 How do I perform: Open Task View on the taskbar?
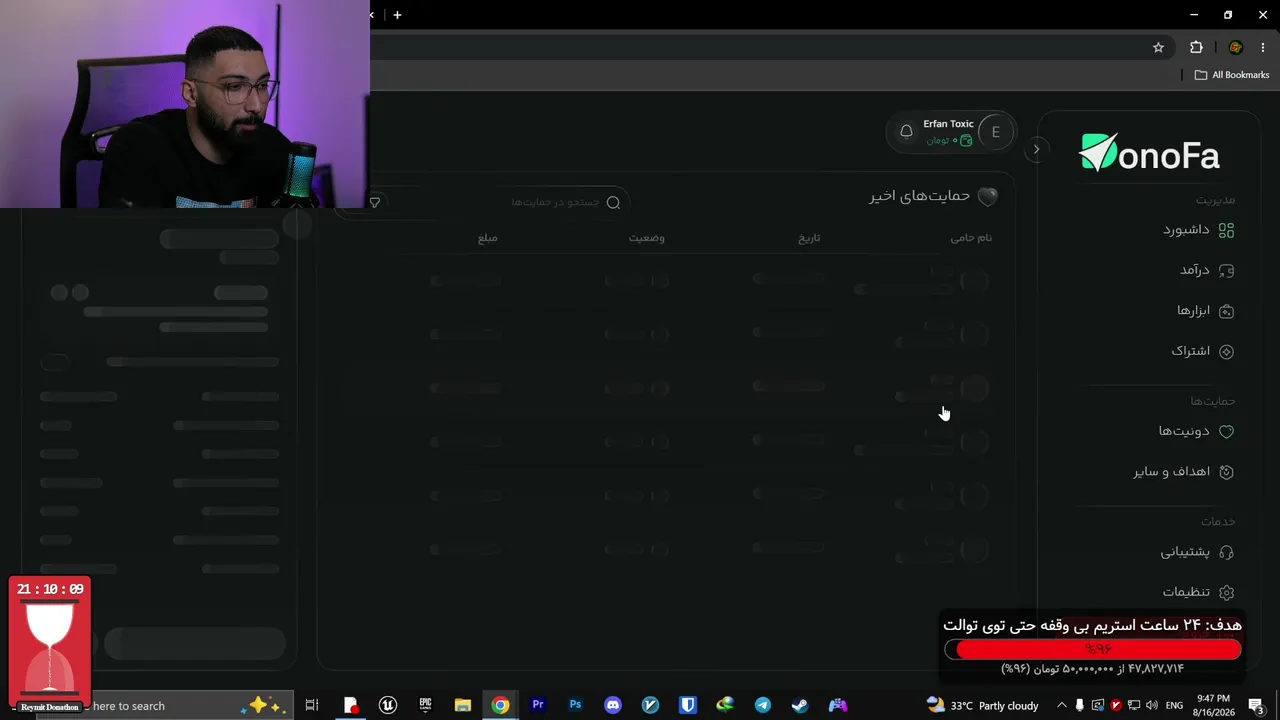312,705
